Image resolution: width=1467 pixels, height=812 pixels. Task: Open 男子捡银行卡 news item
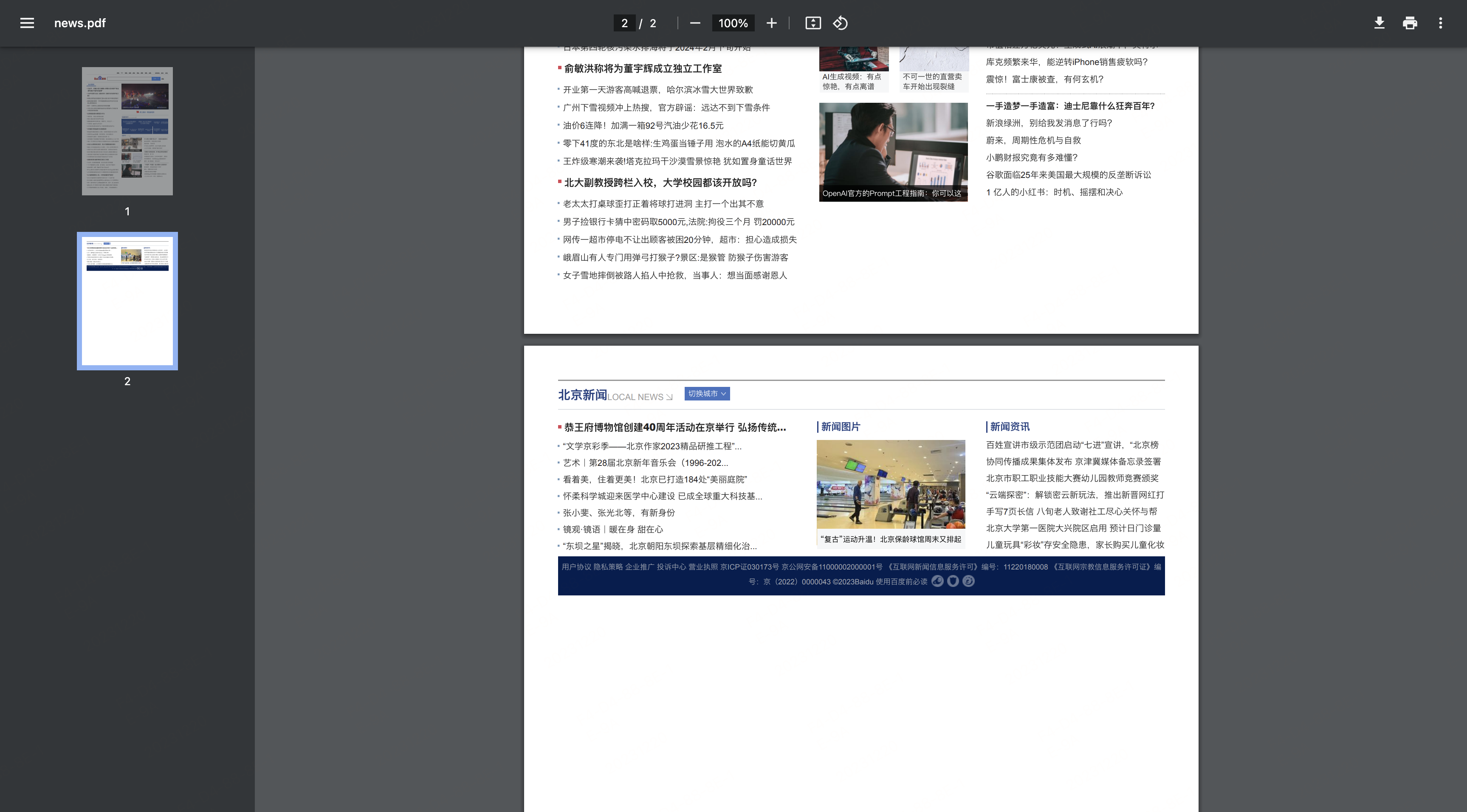tap(678, 222)
